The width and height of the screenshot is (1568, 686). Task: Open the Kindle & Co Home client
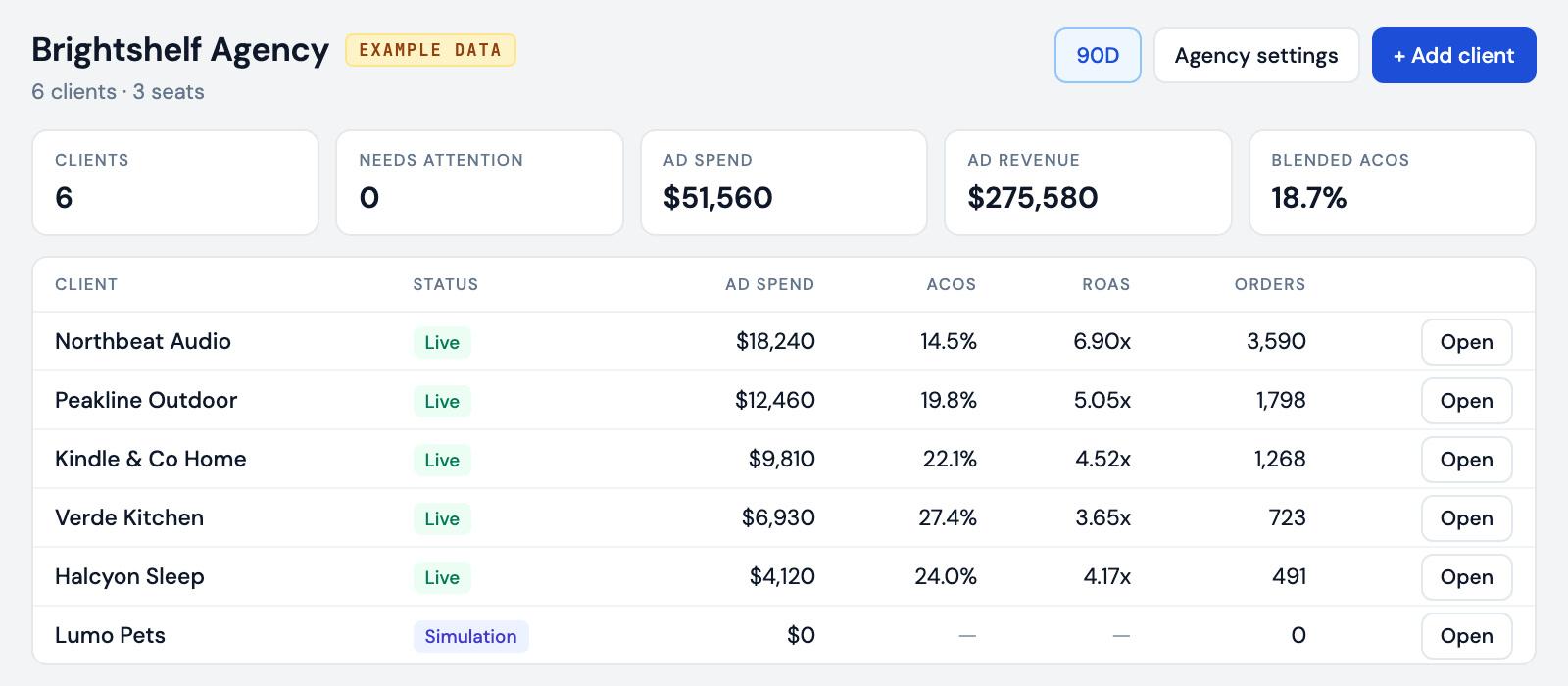tap(1466, 460)
